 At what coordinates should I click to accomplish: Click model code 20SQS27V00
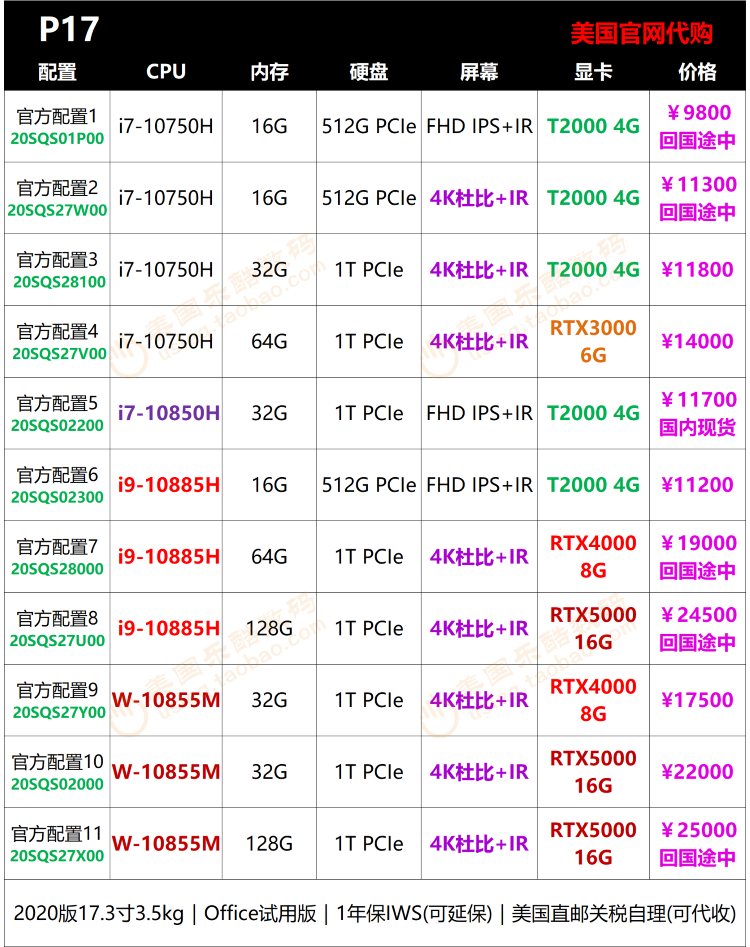pyautogui.click(x=59, y=354)
